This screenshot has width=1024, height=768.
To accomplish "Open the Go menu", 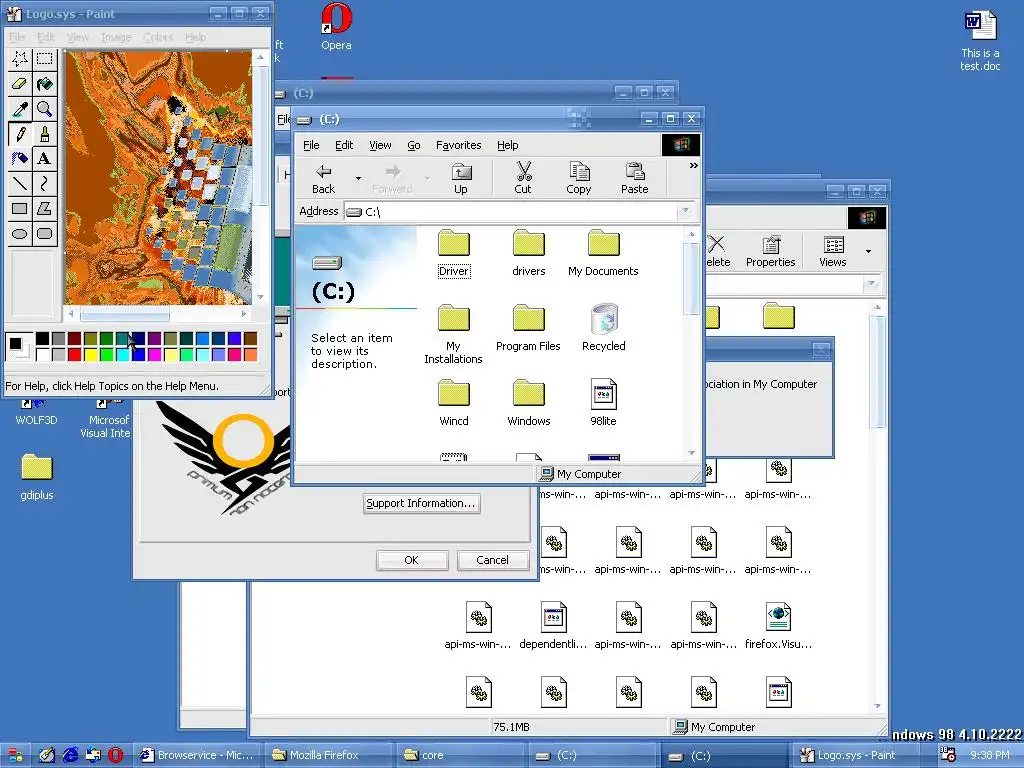I will (414, 145).
